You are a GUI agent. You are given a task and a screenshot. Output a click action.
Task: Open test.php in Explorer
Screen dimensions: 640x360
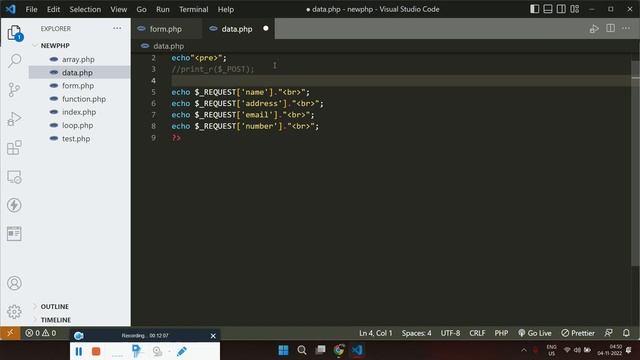click(x=76, y=138)
